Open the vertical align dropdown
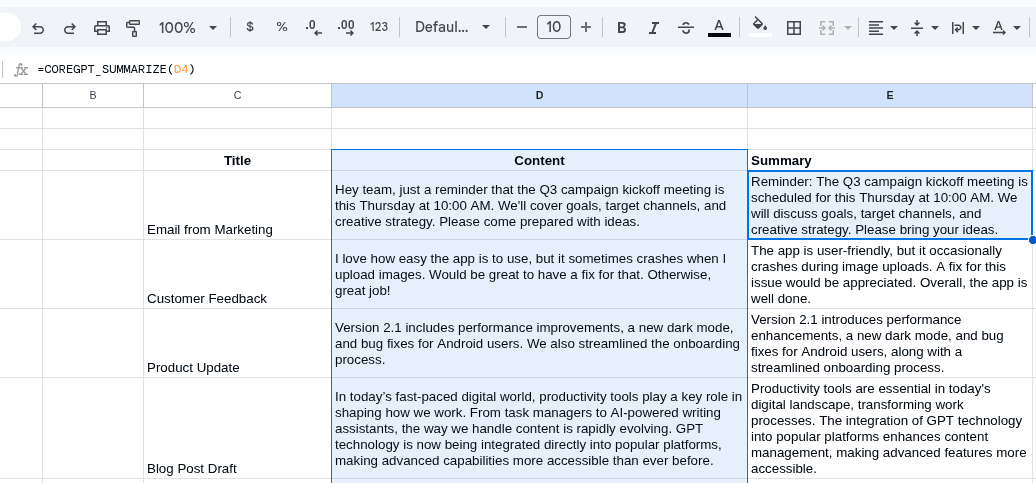This screenshot has width=1036, height=483. (924, 28)
